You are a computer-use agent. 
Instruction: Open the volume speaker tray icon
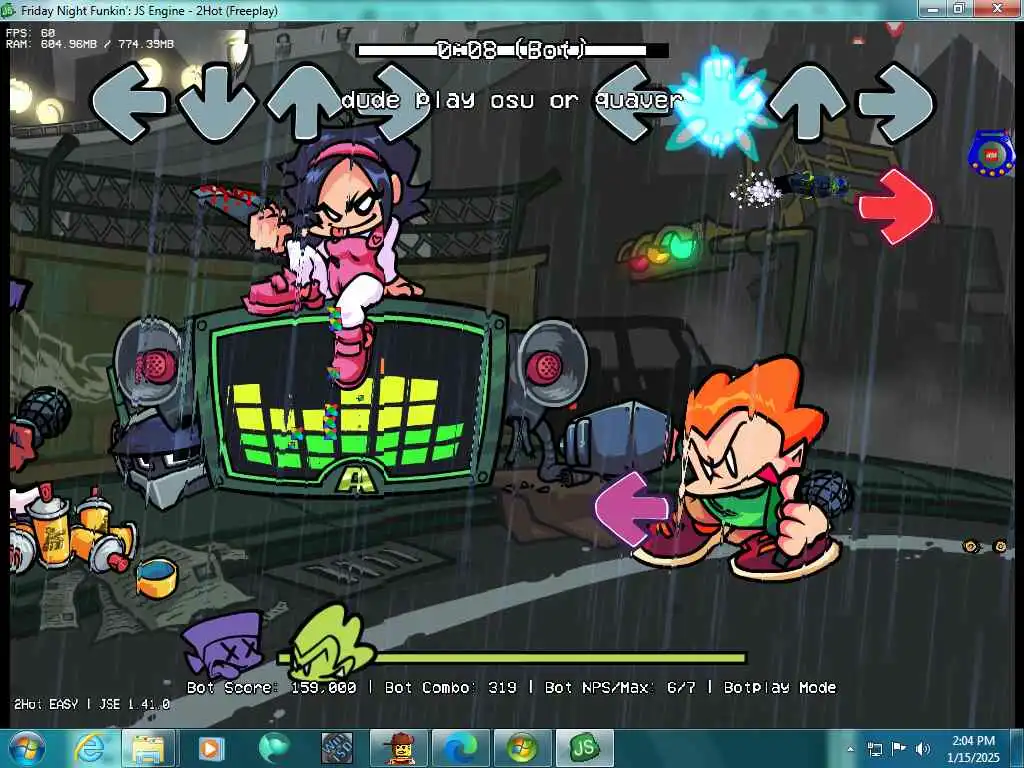[923, 749]
